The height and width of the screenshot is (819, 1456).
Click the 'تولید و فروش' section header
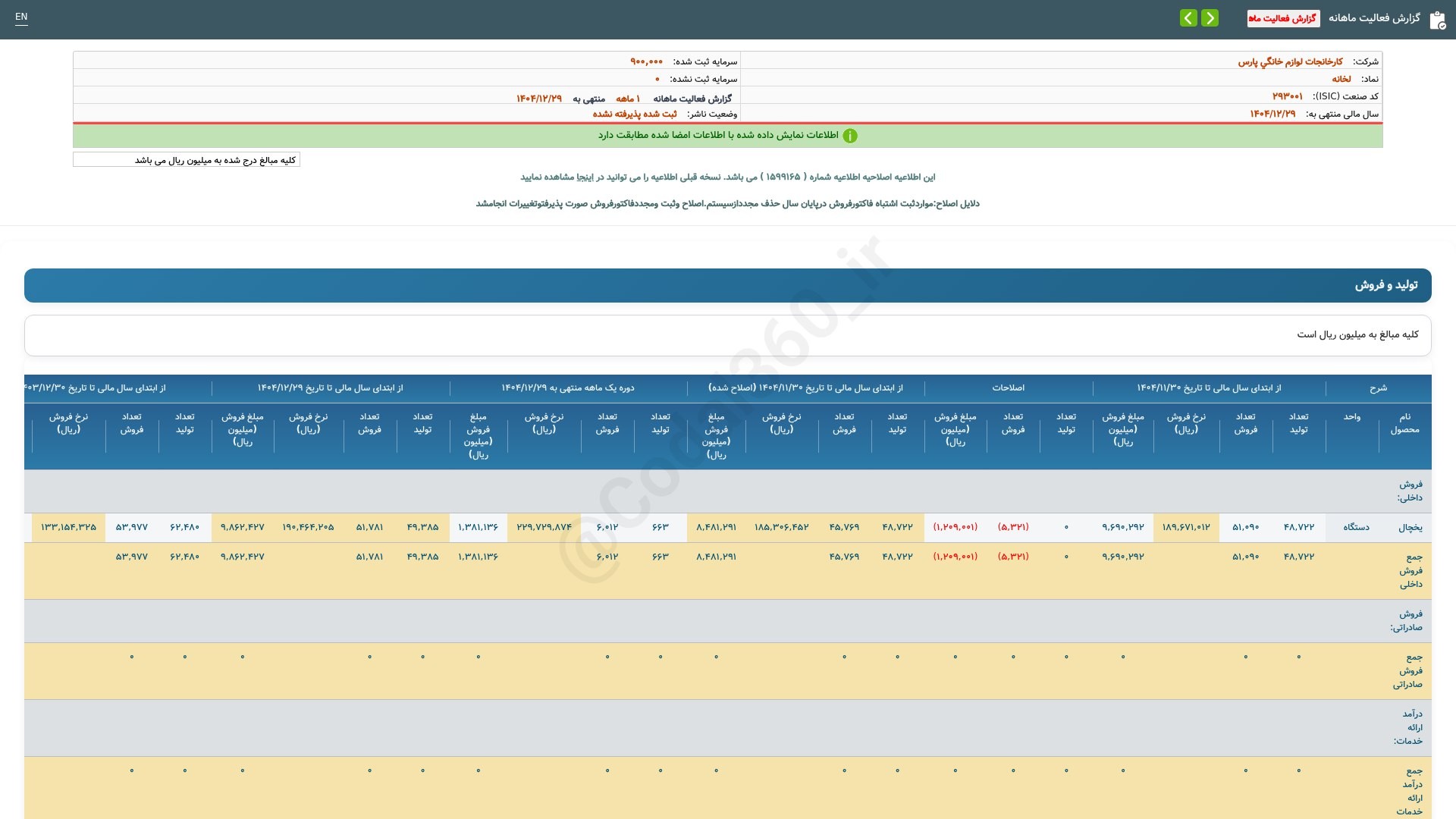(728, 285)
